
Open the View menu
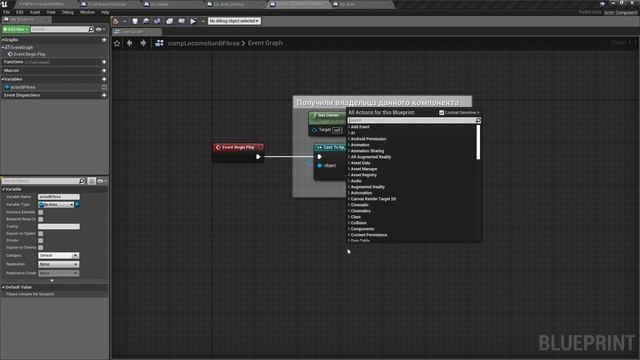click(51, 12)
